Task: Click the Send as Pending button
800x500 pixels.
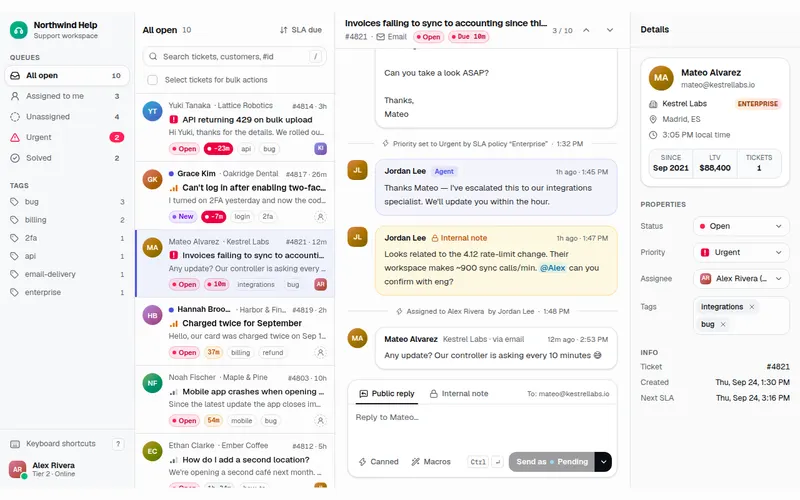Action: point(552,462)
